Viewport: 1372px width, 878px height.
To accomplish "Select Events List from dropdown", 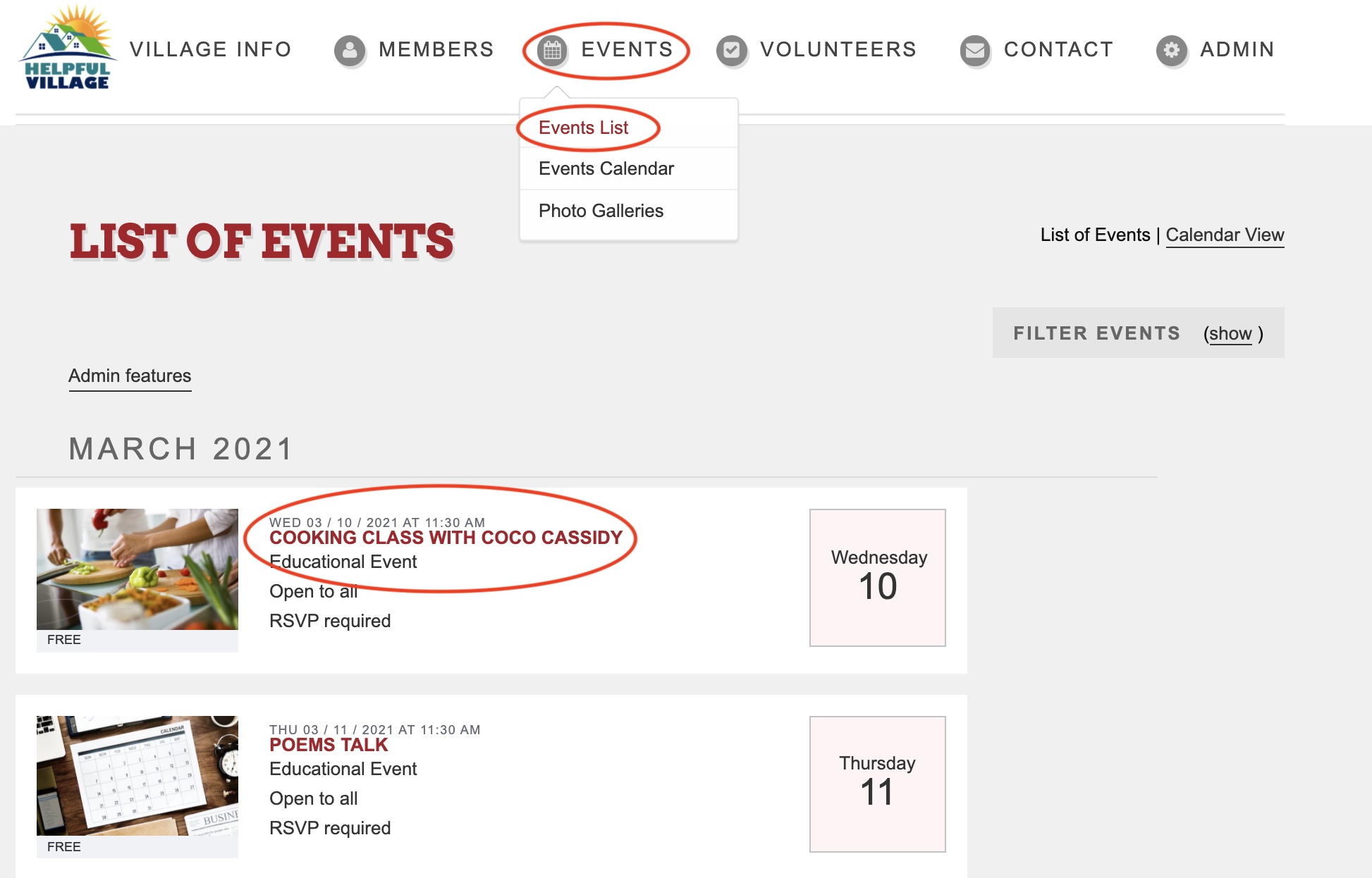I will pyautogui.click(x=583, y=128).
